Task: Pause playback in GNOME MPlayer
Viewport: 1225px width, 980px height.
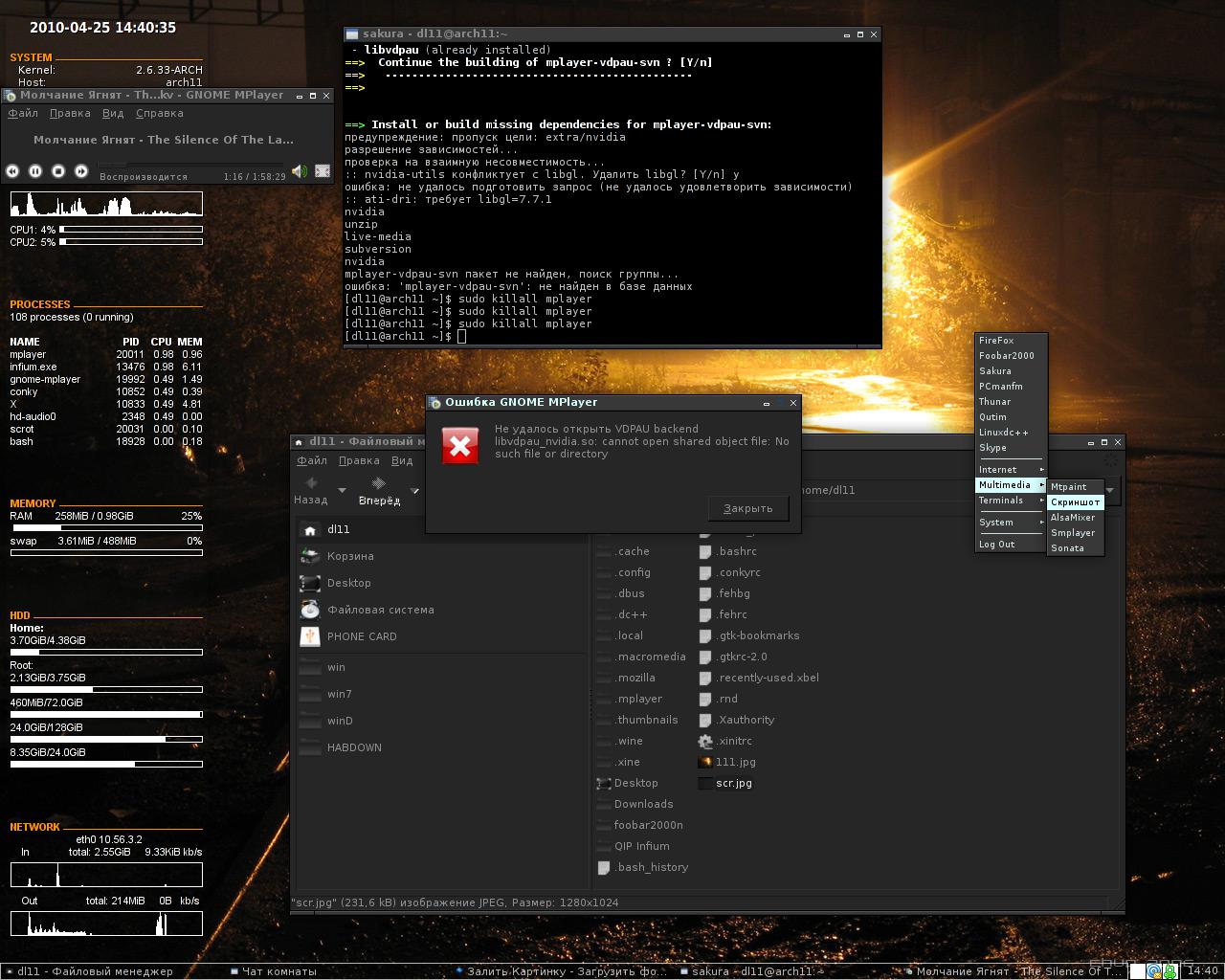Action: click(x=35, y=171)
